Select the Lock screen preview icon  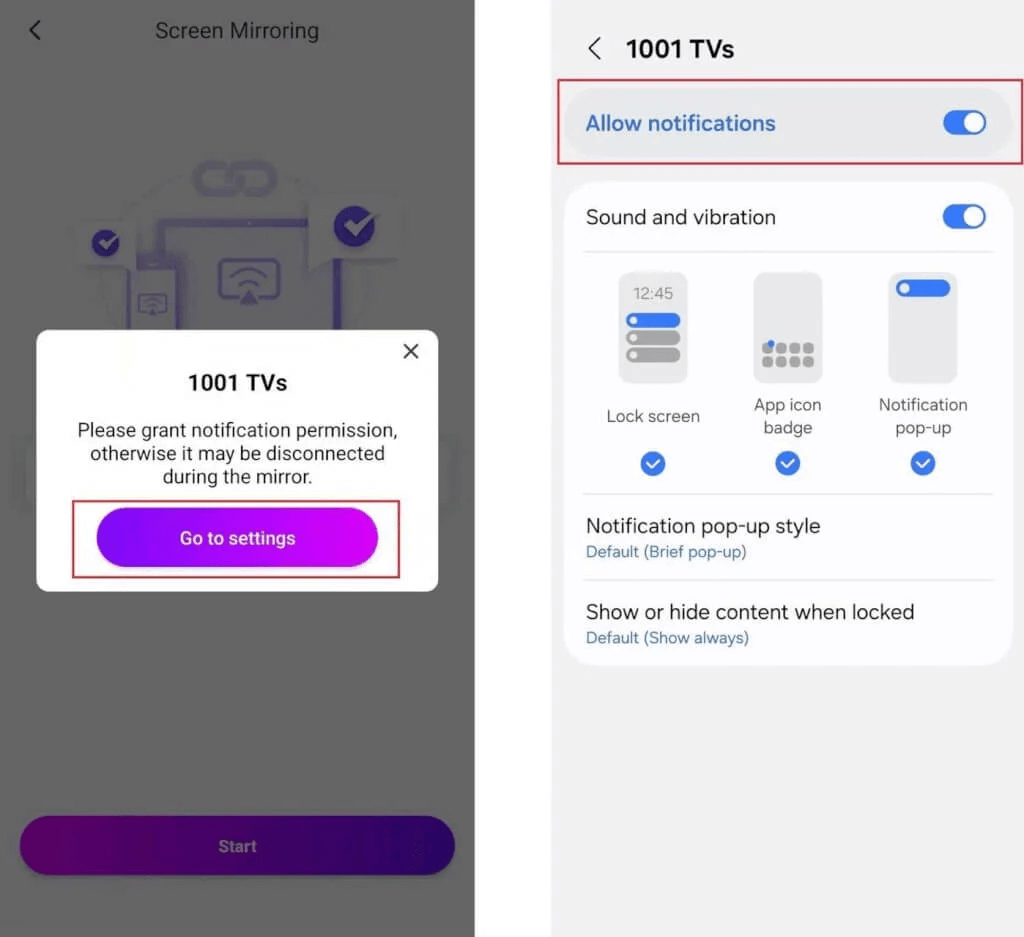pos(653,327)
